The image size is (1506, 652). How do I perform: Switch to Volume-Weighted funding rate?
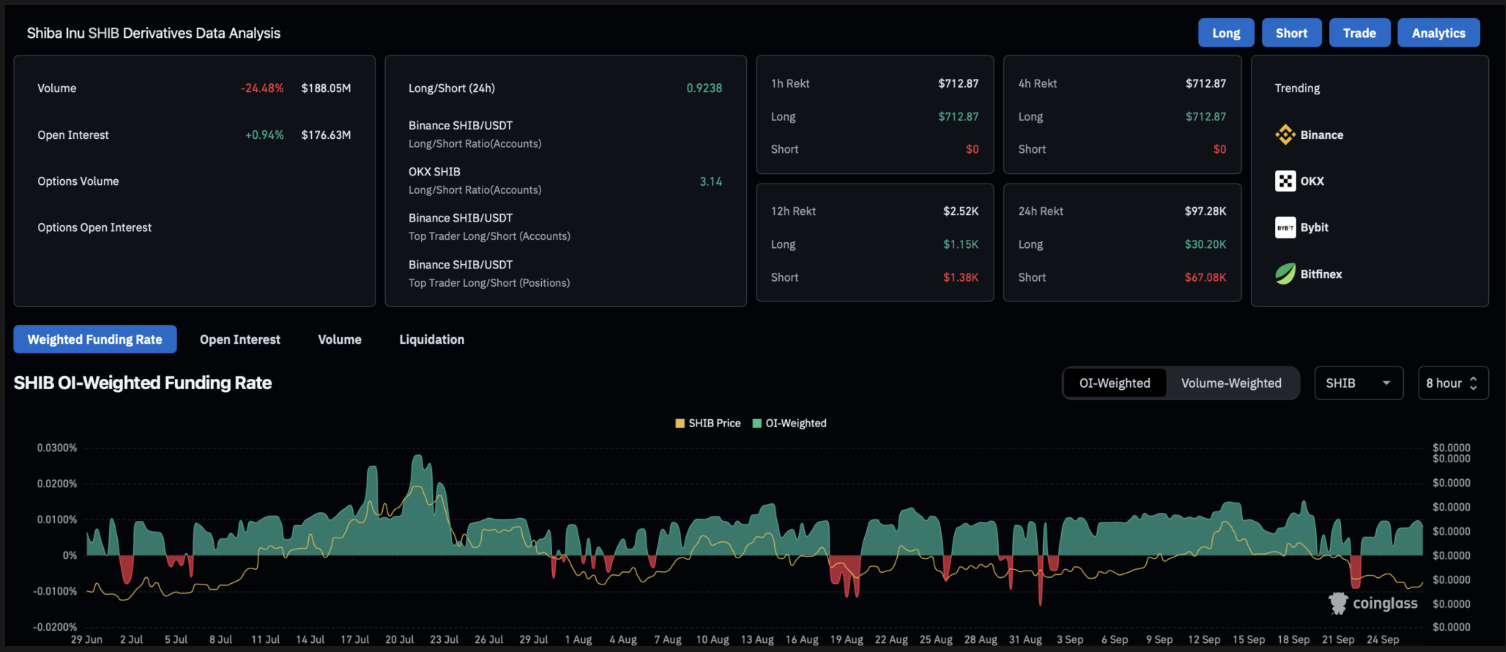tap(1231, 383)
